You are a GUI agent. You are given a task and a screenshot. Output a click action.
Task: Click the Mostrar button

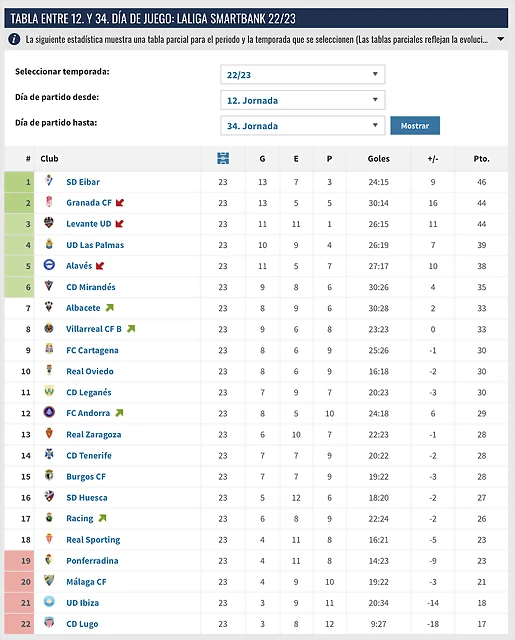tap(415, 126)
